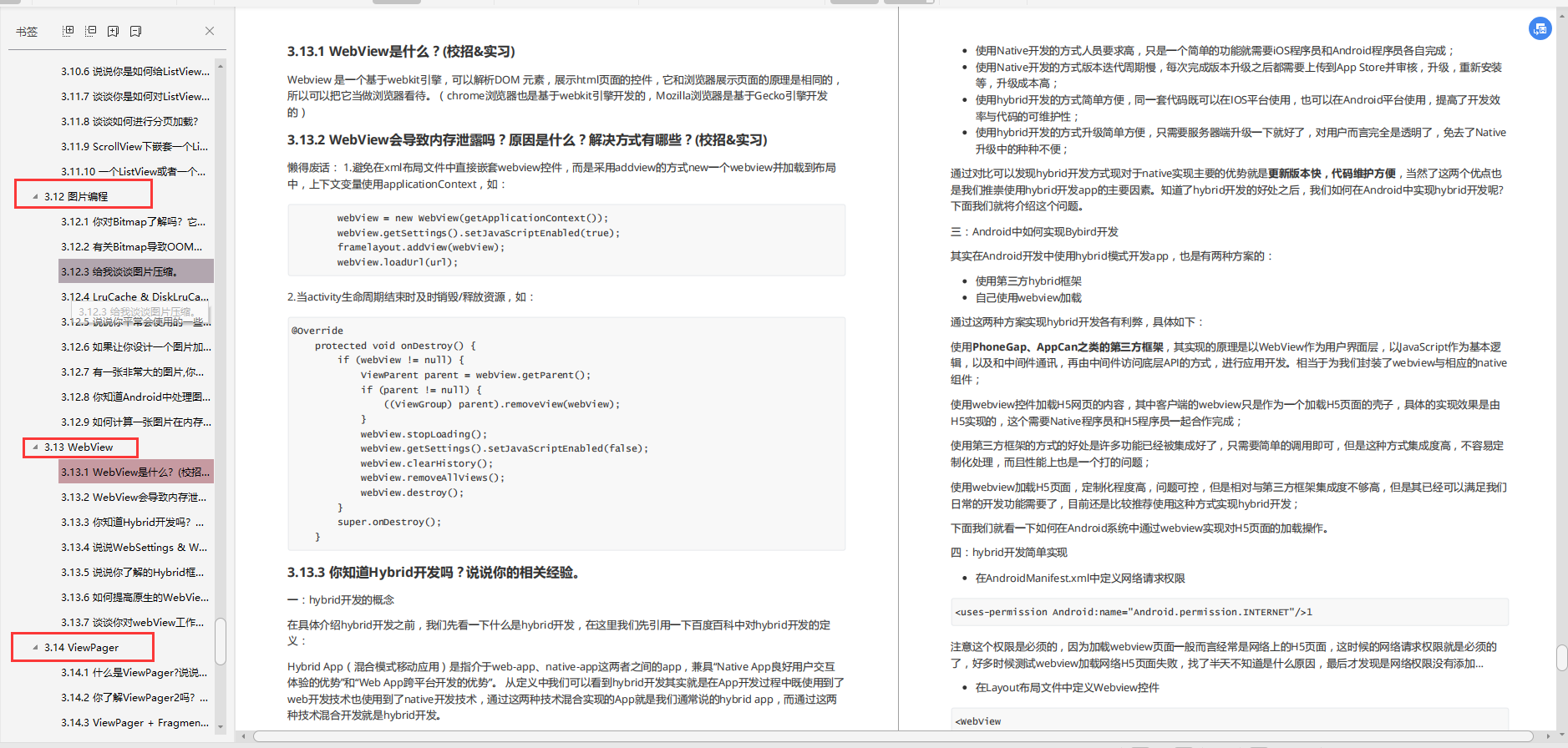Screen dimensions: 1568x748
Task: Select bookmark 3.12.2 有关Bitmap导致OOM
Action: coord(132,247)
